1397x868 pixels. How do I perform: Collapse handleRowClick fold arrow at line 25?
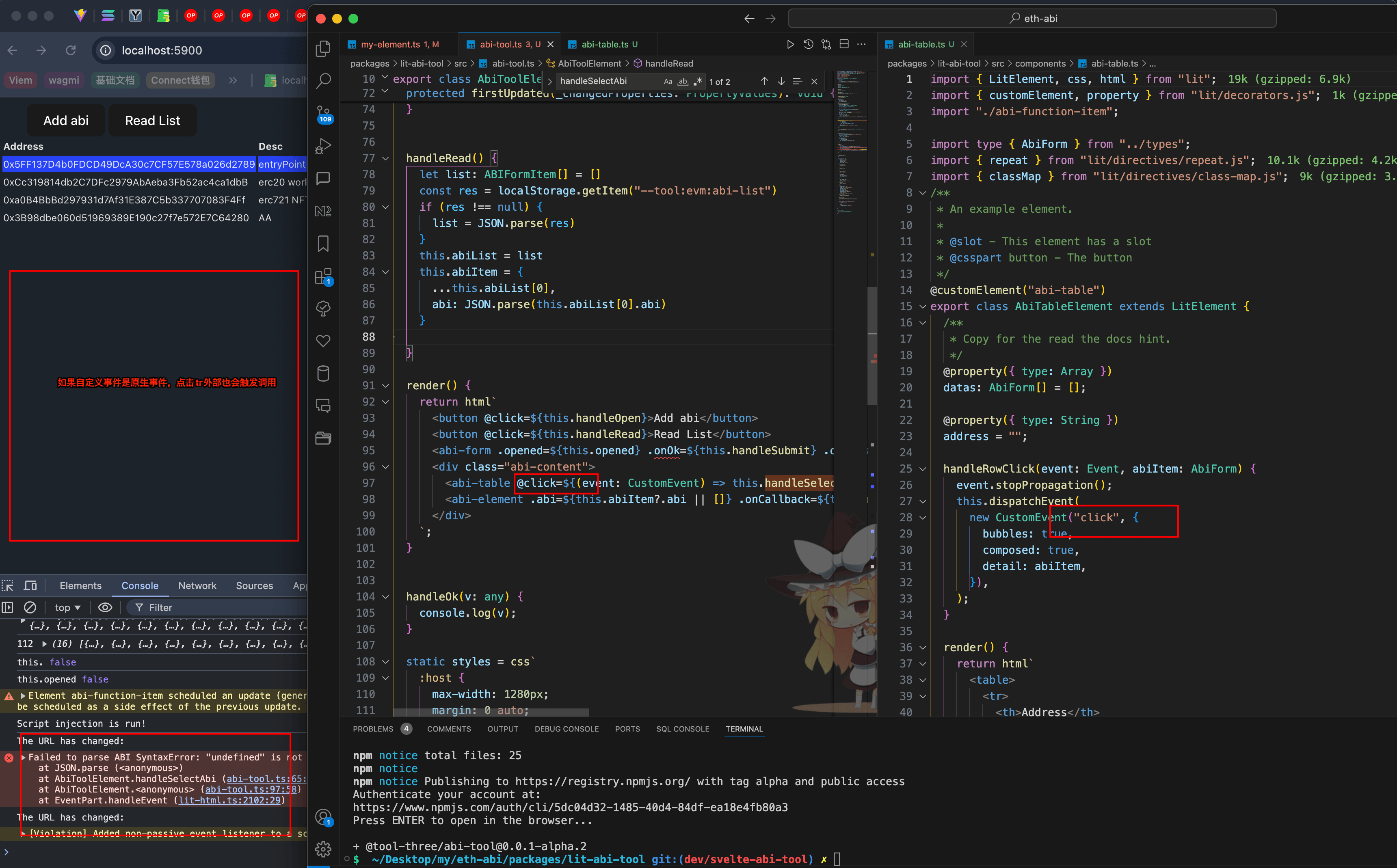(x=923, y=469)
